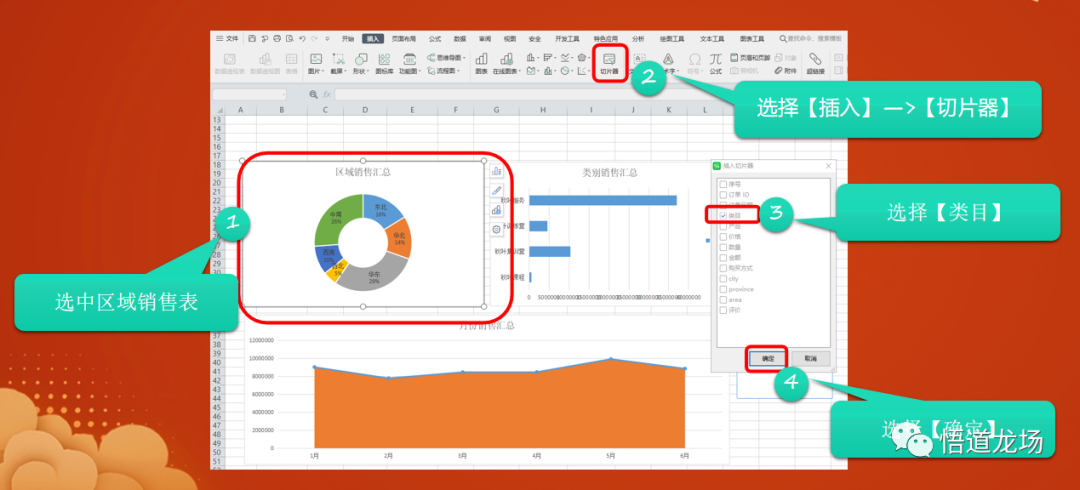Check the city checkbox
1080x490 pixels.
coord(723,278)
